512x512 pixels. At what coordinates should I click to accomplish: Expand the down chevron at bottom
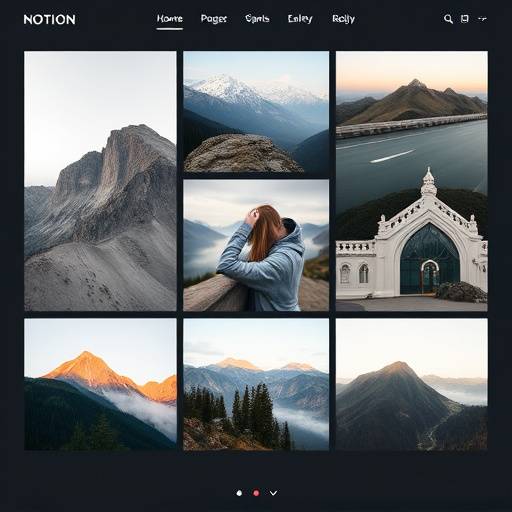[273, 493]
